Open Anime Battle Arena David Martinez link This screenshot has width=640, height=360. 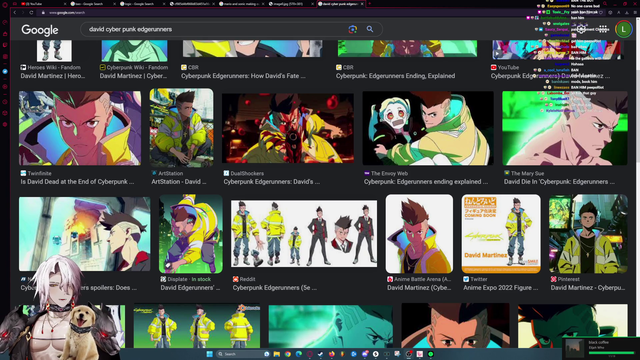[x=419, y=288]
